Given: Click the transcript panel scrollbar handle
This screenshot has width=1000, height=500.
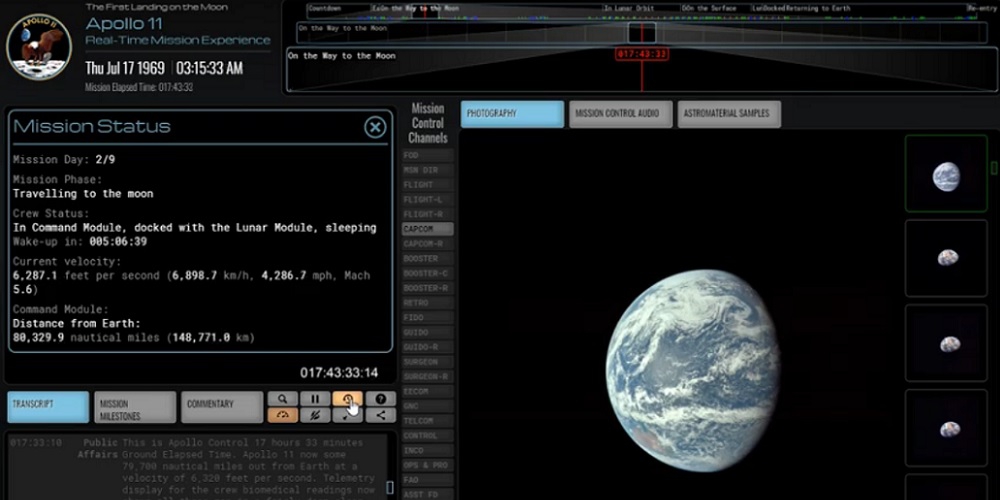Looking at the screenshot, I should (x=390, y=488).
